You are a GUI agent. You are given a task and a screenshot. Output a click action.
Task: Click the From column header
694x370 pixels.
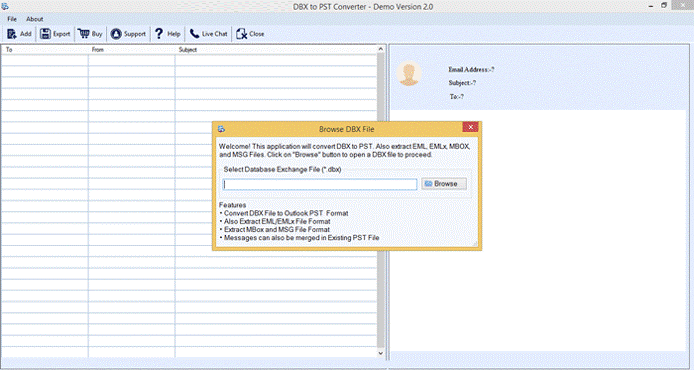131,50
